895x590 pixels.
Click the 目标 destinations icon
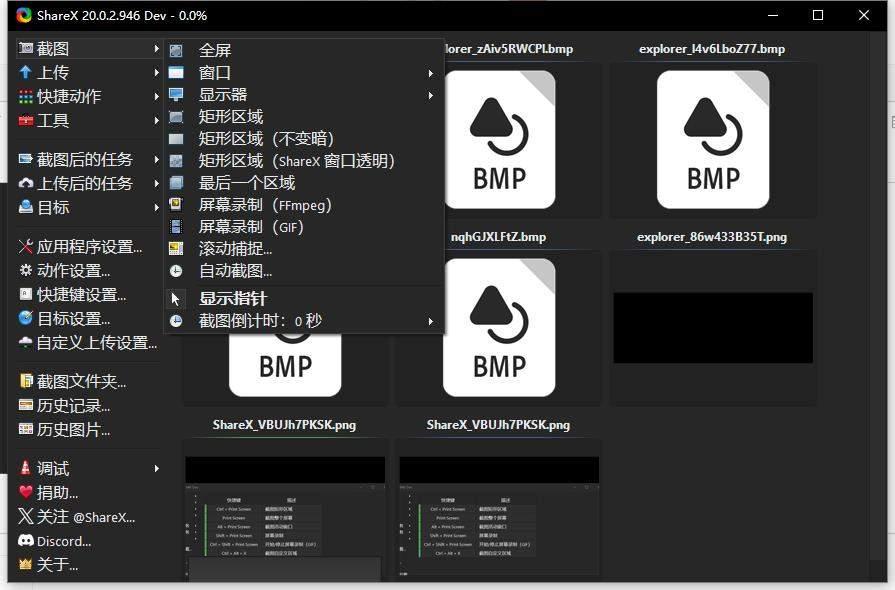pos(26,207)
